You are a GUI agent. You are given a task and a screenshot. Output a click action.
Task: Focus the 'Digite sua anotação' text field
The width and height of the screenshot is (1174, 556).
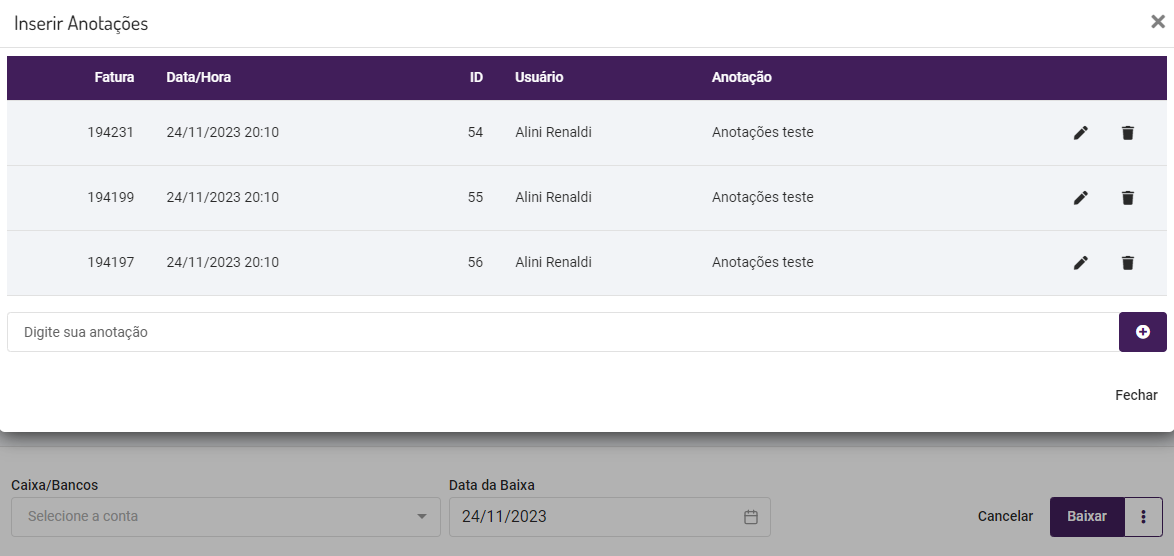[x=560, y=332]
